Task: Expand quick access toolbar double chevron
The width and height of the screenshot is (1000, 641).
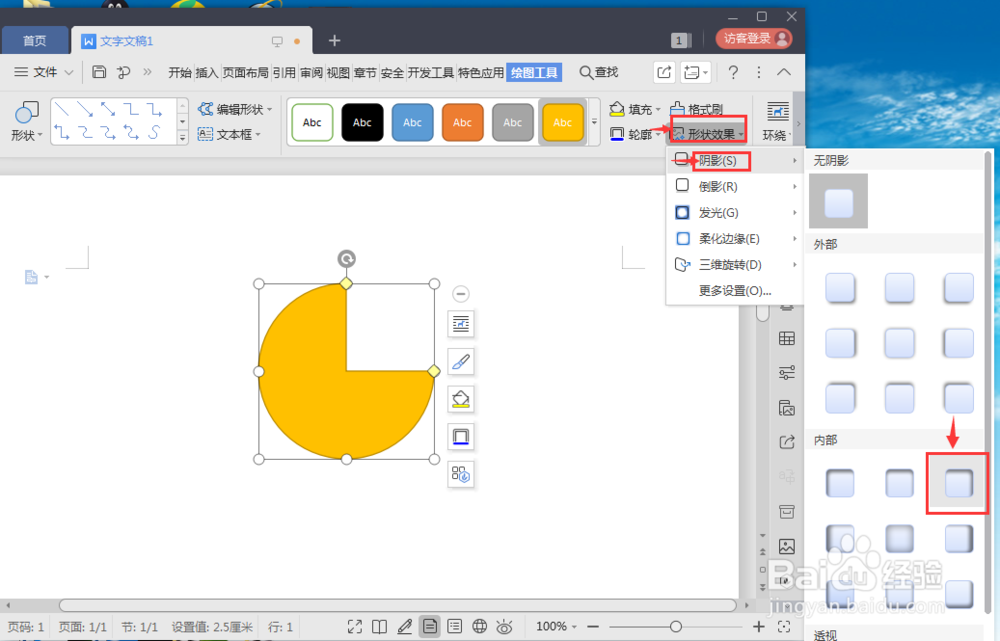Action: tap(147, 72)
